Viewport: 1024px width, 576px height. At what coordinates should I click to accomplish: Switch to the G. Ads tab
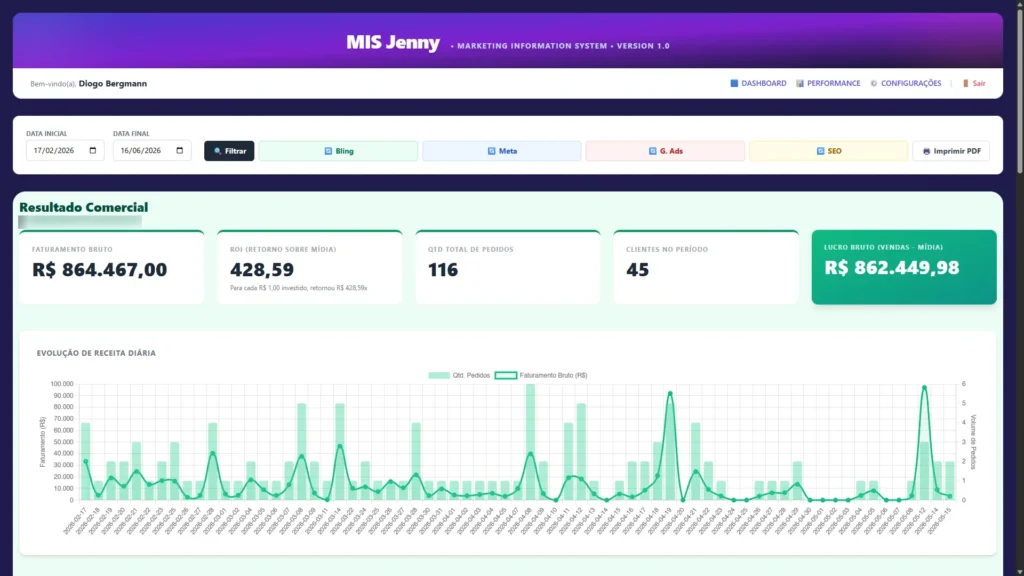coord(665,151)
